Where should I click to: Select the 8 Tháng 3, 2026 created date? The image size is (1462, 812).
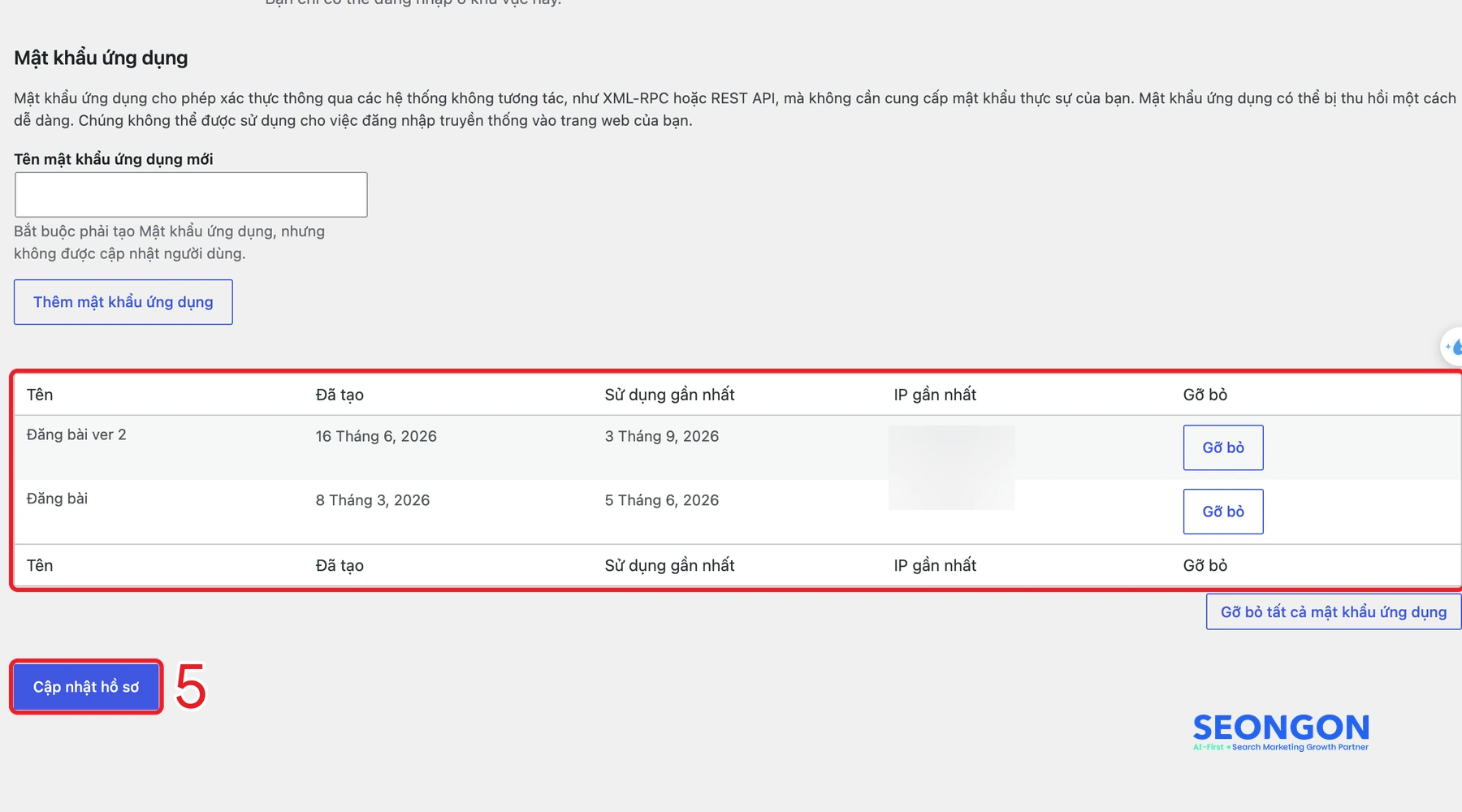click(x=373, y=500)
